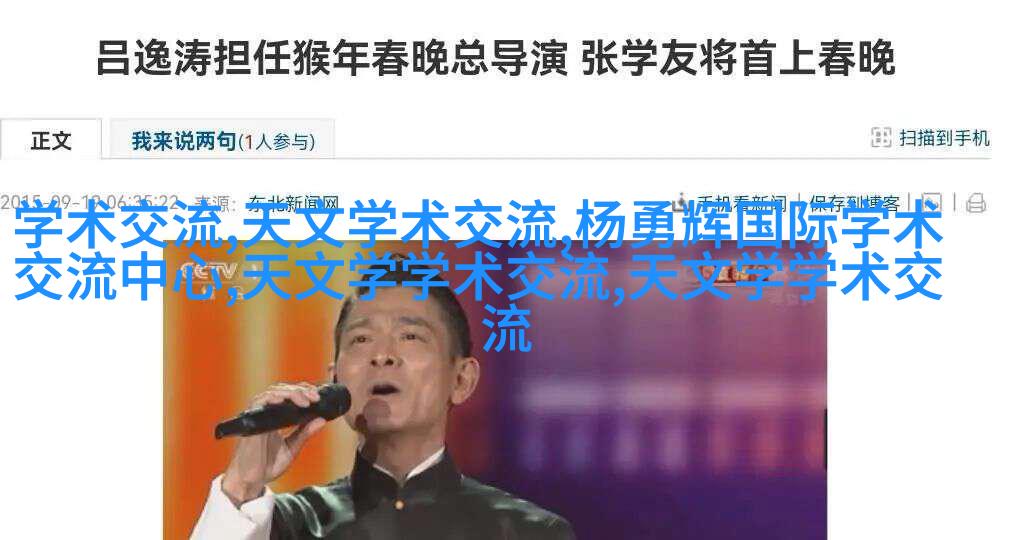Open the 我来说两句 comments tab
This screenshot has height=540, width=1012.
click(x=184, y=141)
